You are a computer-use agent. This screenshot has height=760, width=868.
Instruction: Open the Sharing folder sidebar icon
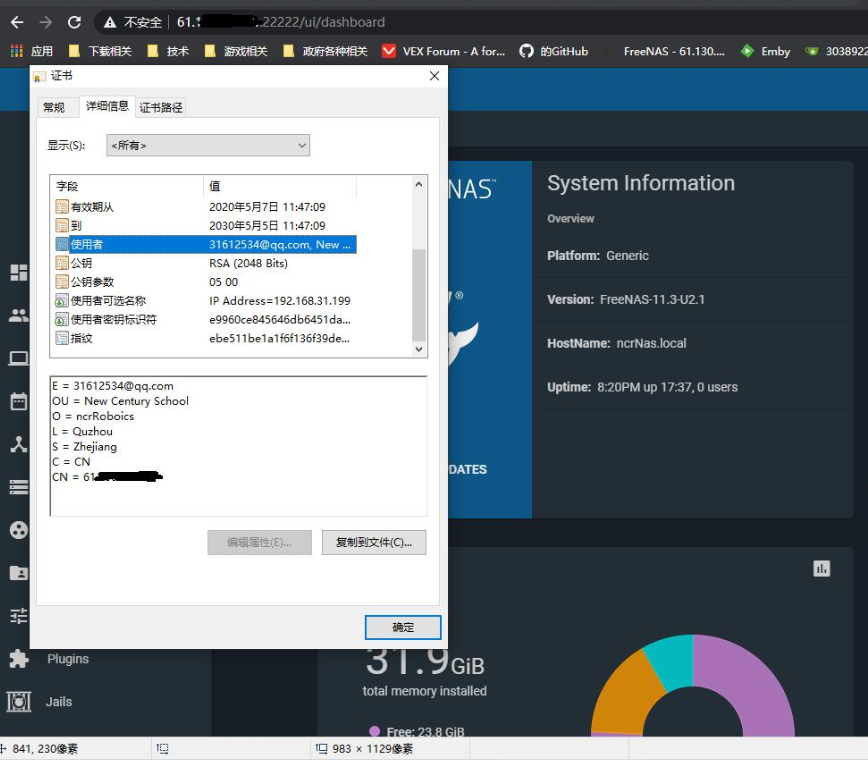point(19,573)
